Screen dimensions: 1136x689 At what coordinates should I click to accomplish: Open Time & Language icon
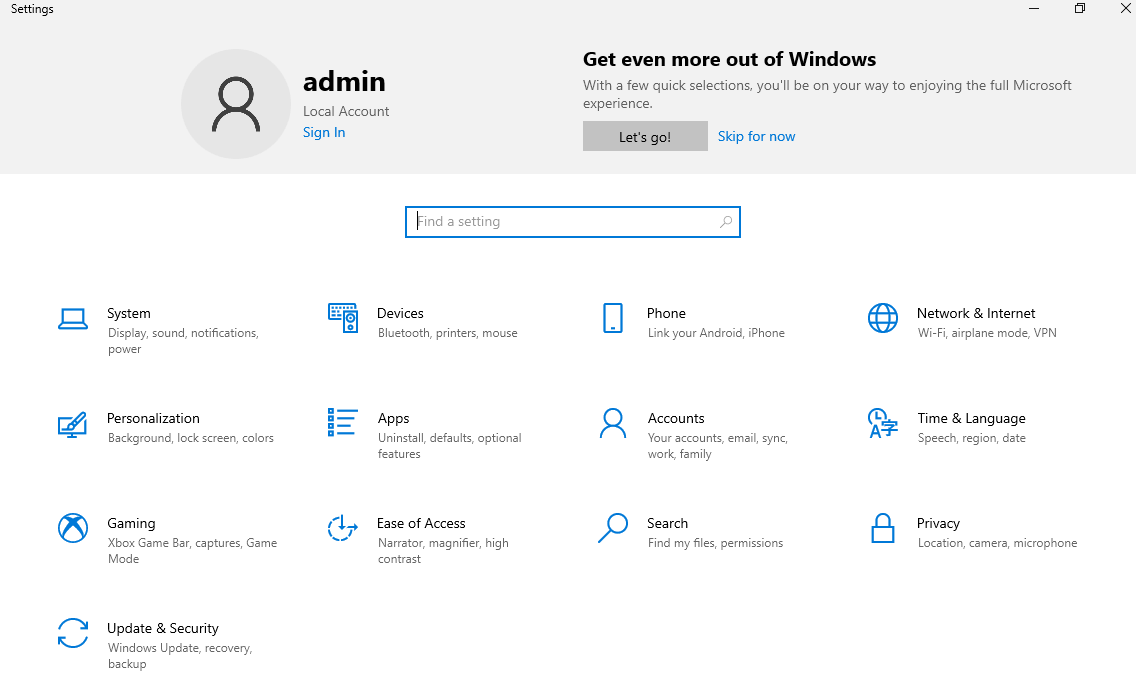883,424
